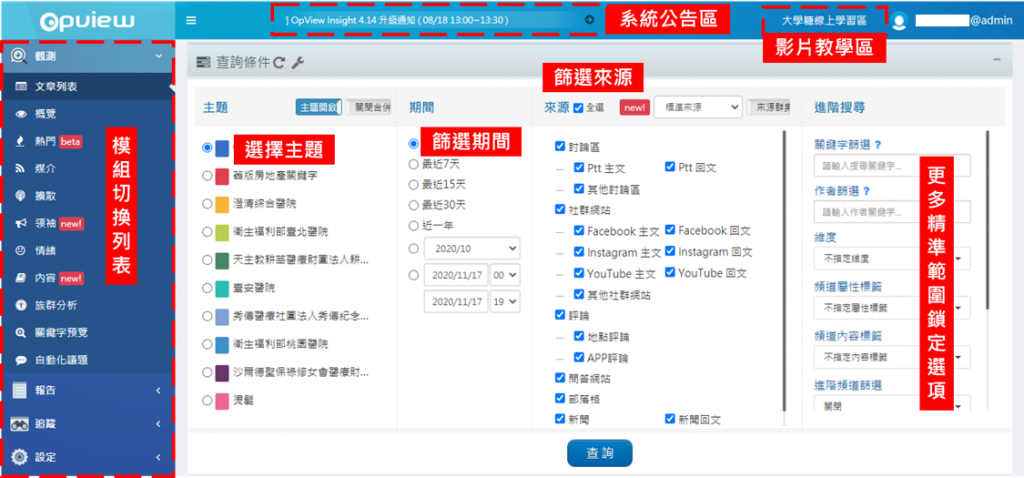1024x478 pixels.
Task: Open the 頻道內容標籤 dropdown
Action: (892, 358)
